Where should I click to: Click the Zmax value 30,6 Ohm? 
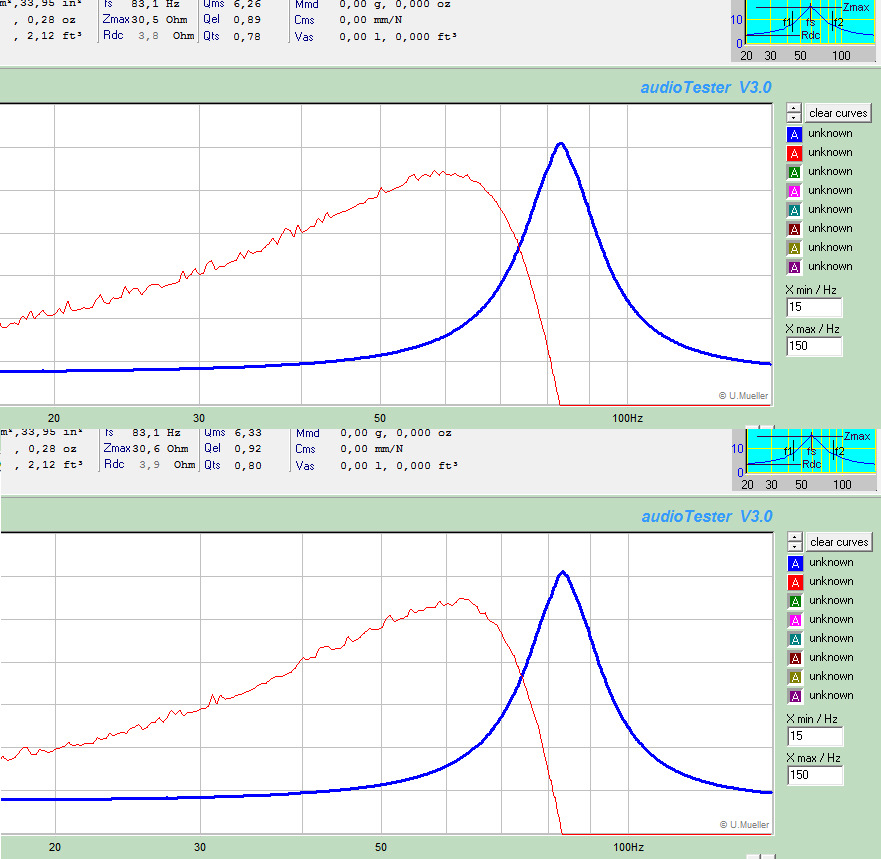point(160,449)
